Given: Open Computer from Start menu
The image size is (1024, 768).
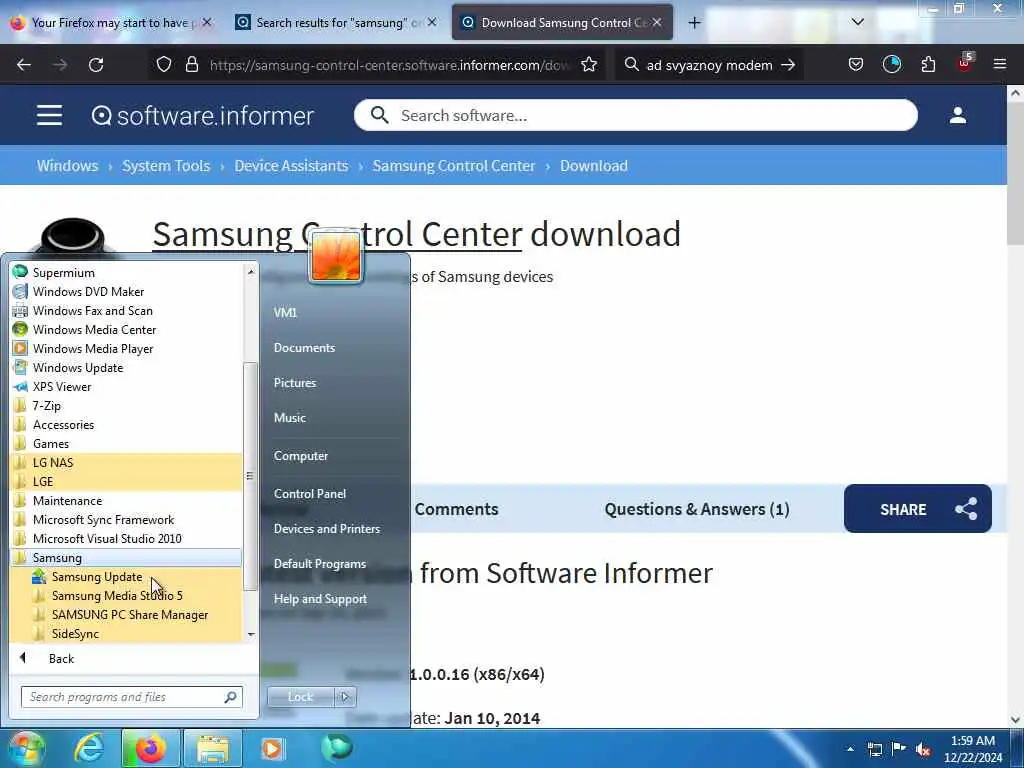Looking at the screenshot, I should 300,456.
